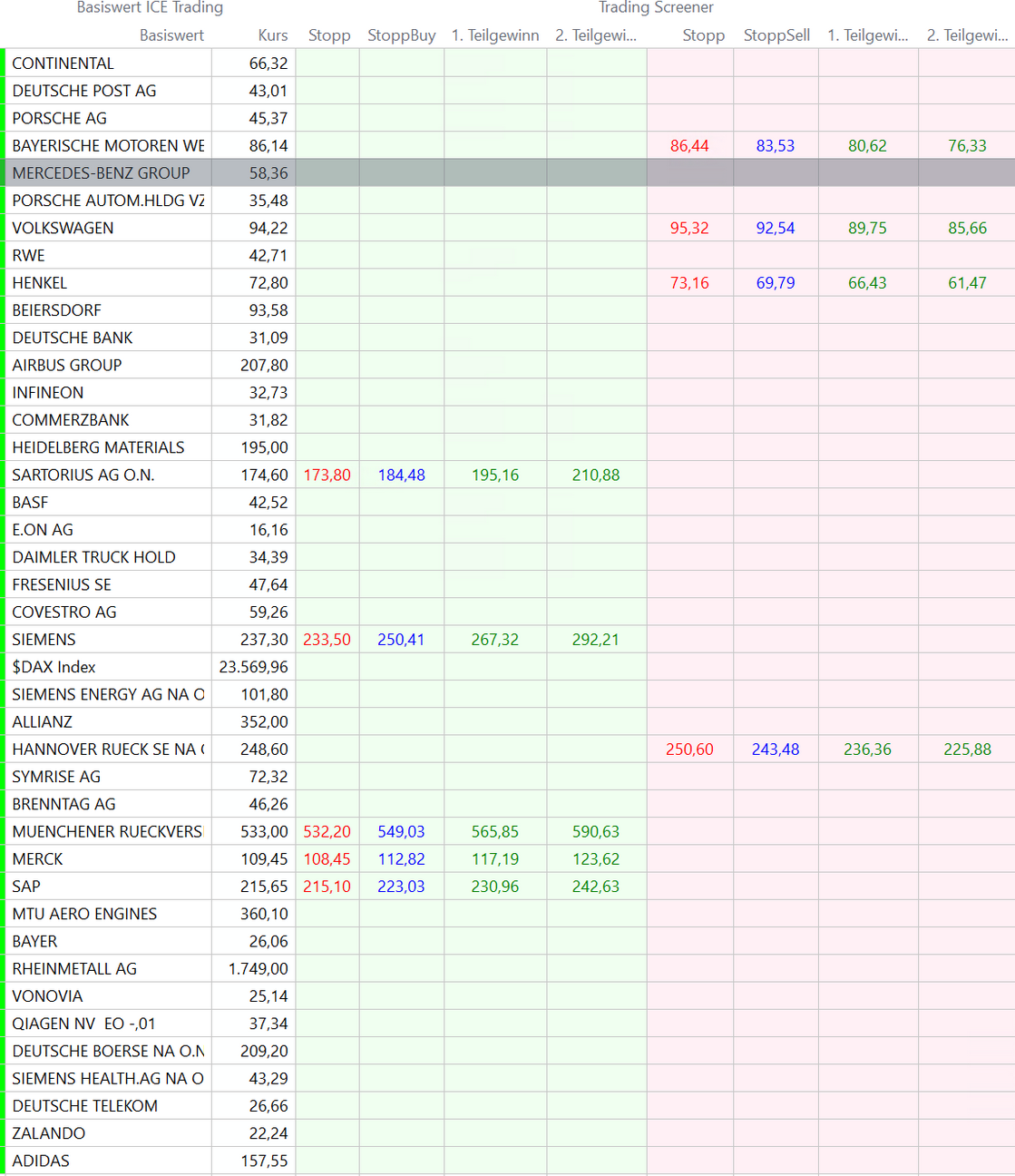1015x1176 pixels.
Task: Click the $DAX Index entry
Action: coord(54,667)
